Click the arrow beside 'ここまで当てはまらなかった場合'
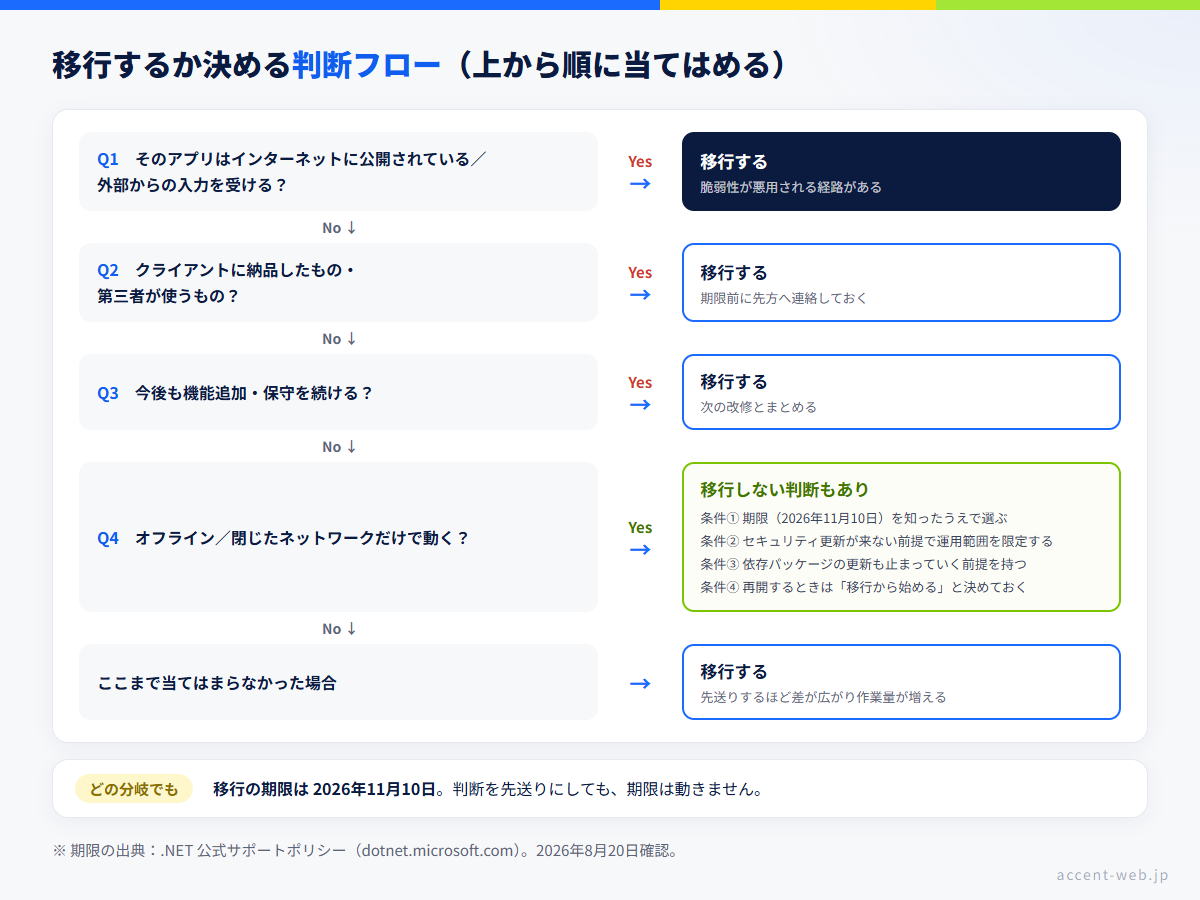 click(640, 683)
